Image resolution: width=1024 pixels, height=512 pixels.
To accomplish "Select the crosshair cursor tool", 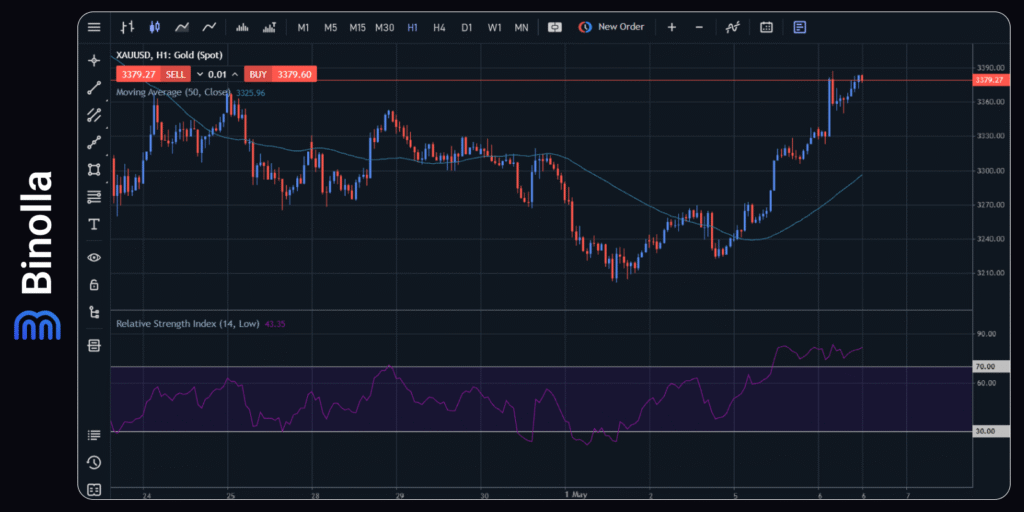I will [x=94, y=61].
